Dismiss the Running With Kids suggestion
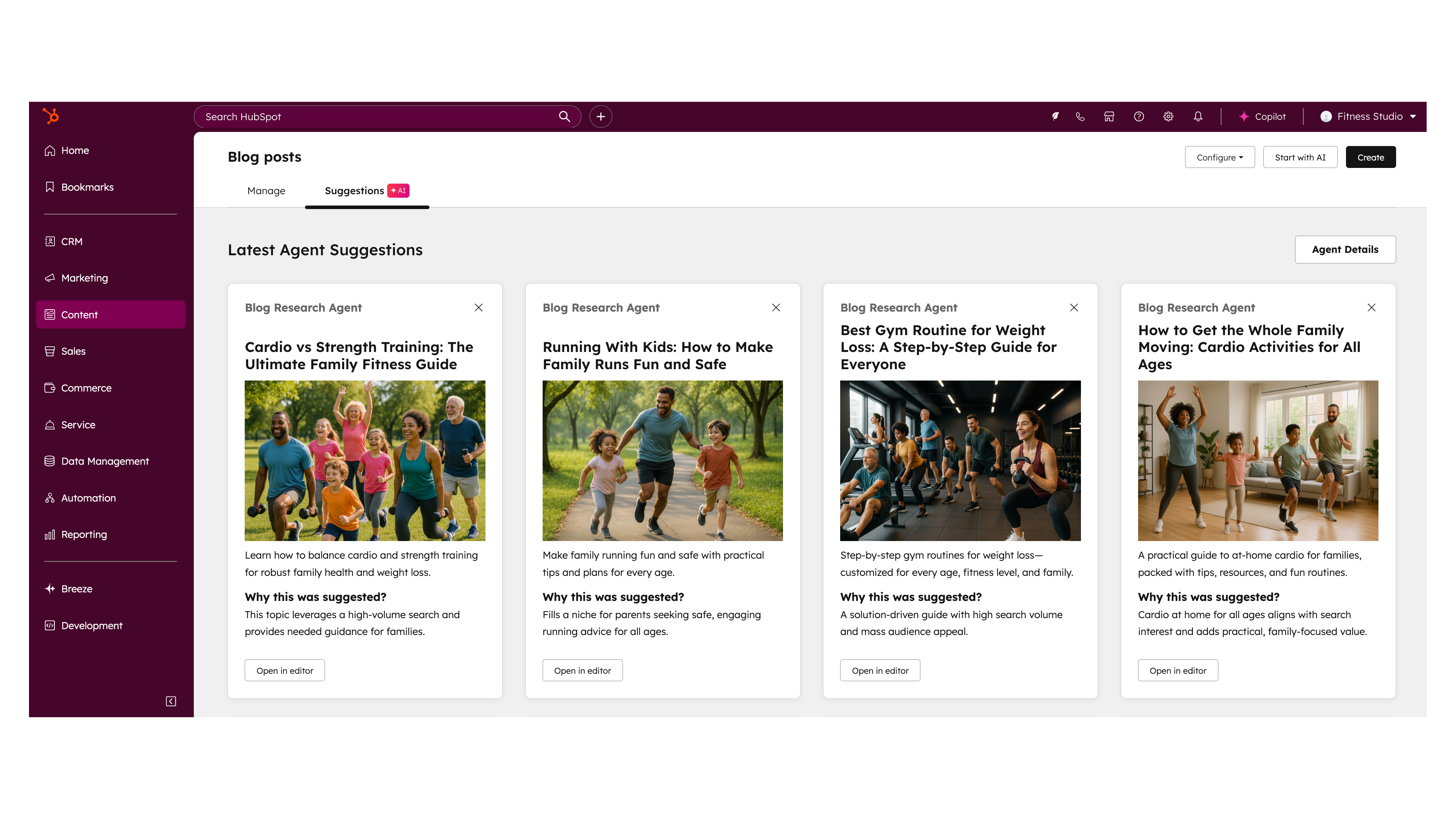The height and width of the screenshot is (819, 1456). [x=776, y=307]
